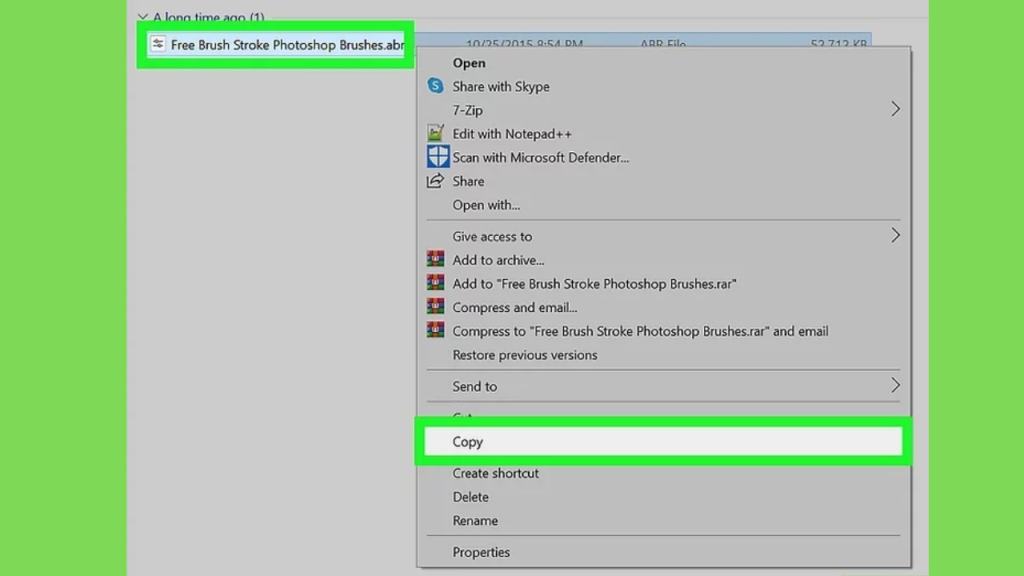Expand the Give access to submenu arrow
The height and width of the screenshot is (576, 1024).
coord(895,236)
